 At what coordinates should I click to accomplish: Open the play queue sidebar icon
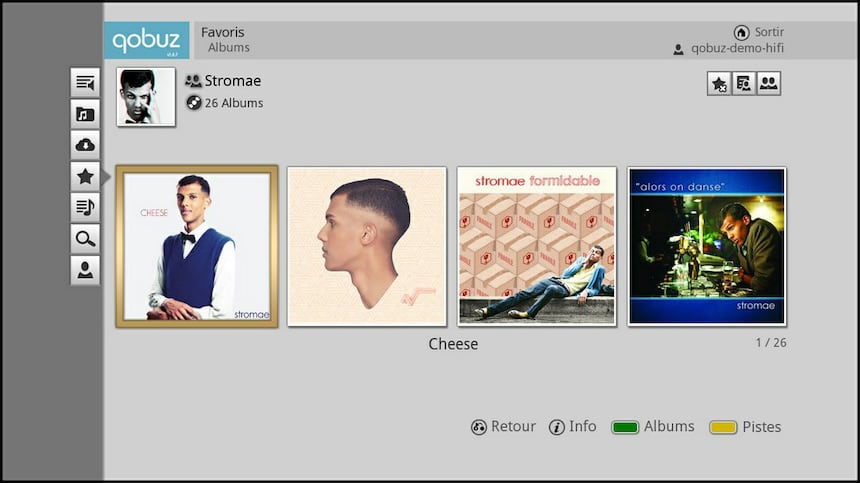point(85,83)
